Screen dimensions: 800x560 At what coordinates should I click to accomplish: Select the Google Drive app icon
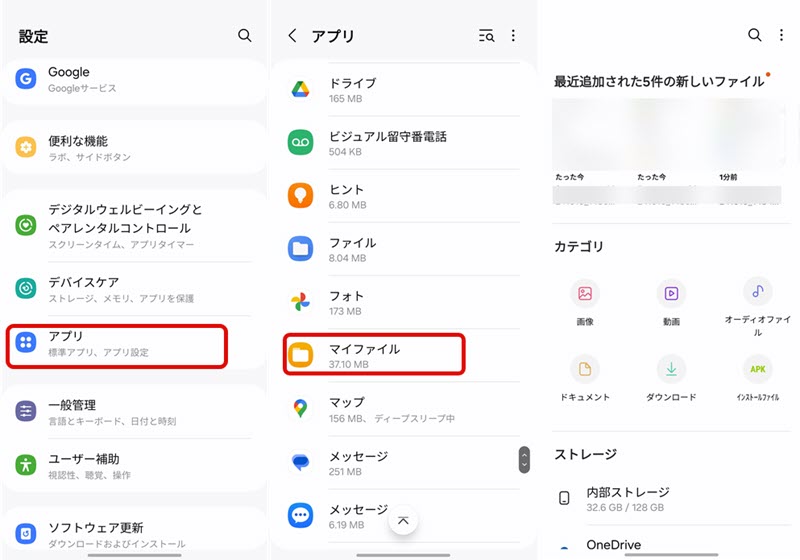point(301,89)
